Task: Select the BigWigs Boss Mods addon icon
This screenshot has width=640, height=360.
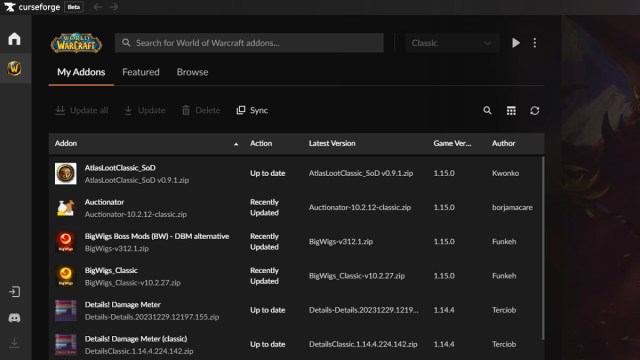Action: point(66,242)
